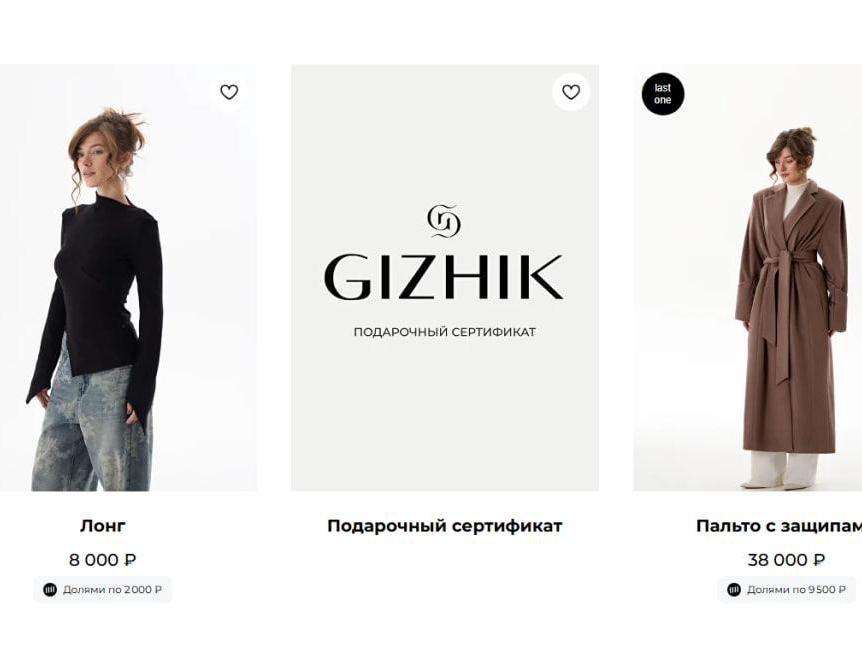Click 'Долями по 9 500 ₽' installment button
Viewport: 862px width, 647px height.
[786, 590]
